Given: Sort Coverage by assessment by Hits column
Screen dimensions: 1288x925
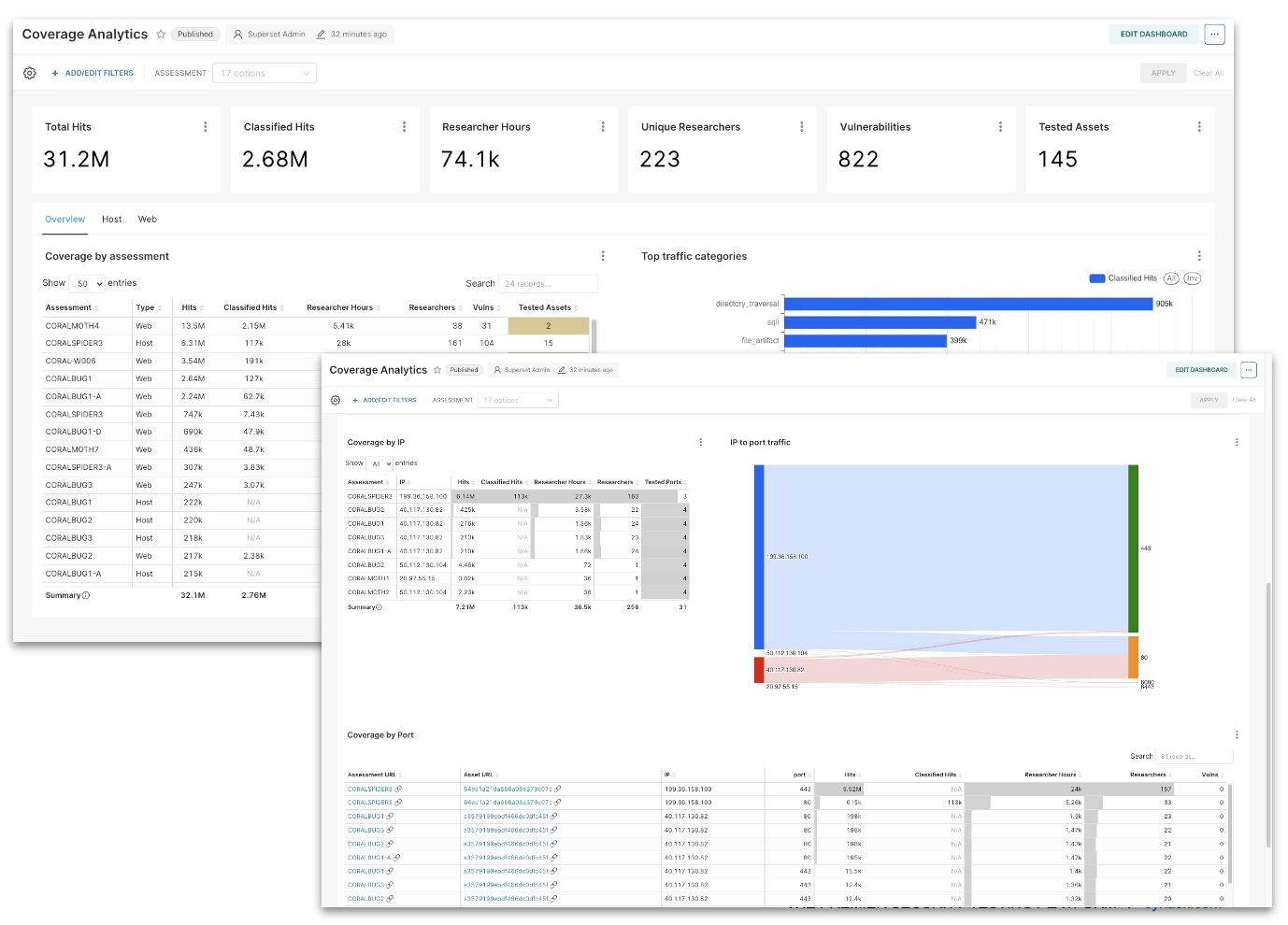Looking at the screenshot, I should click(193, 307).
